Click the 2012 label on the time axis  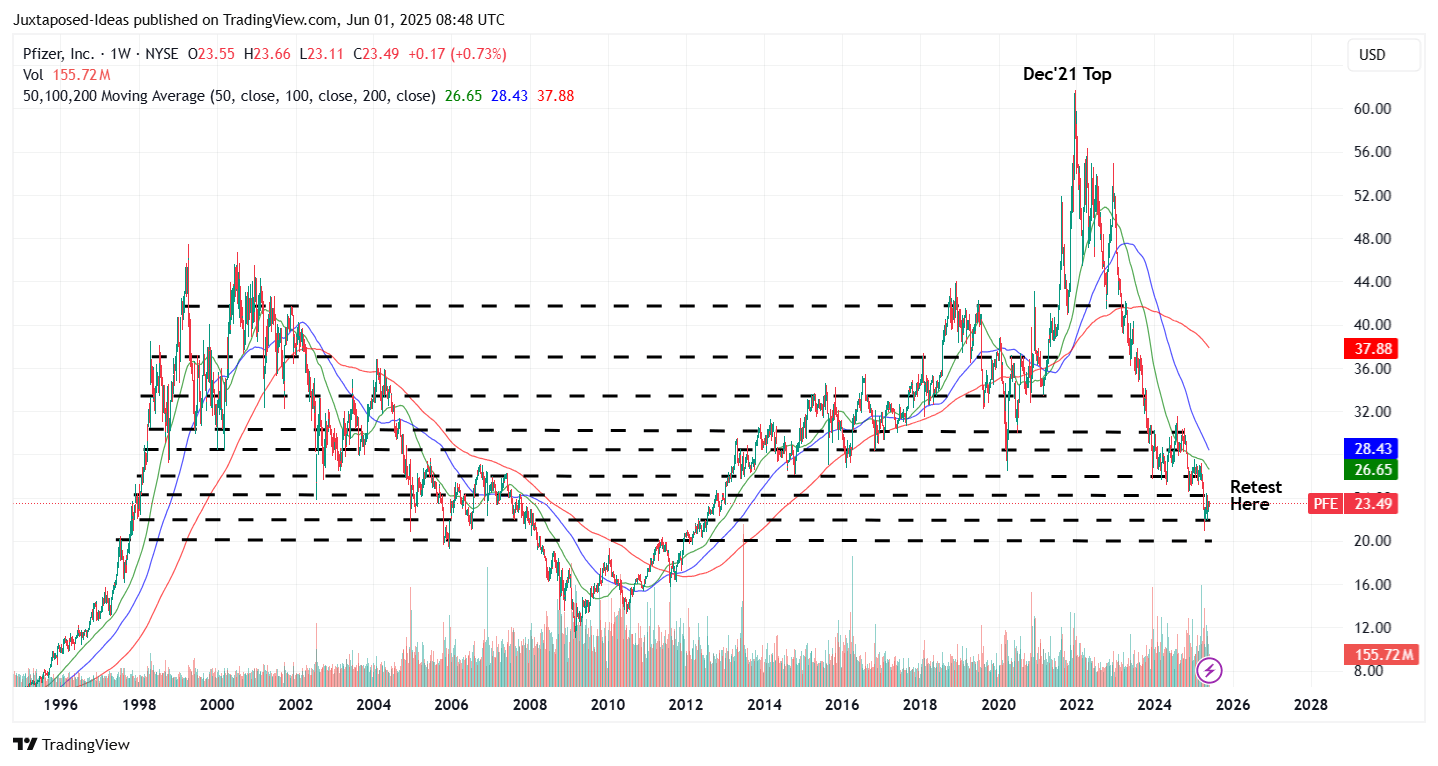(x=686, y=705)
